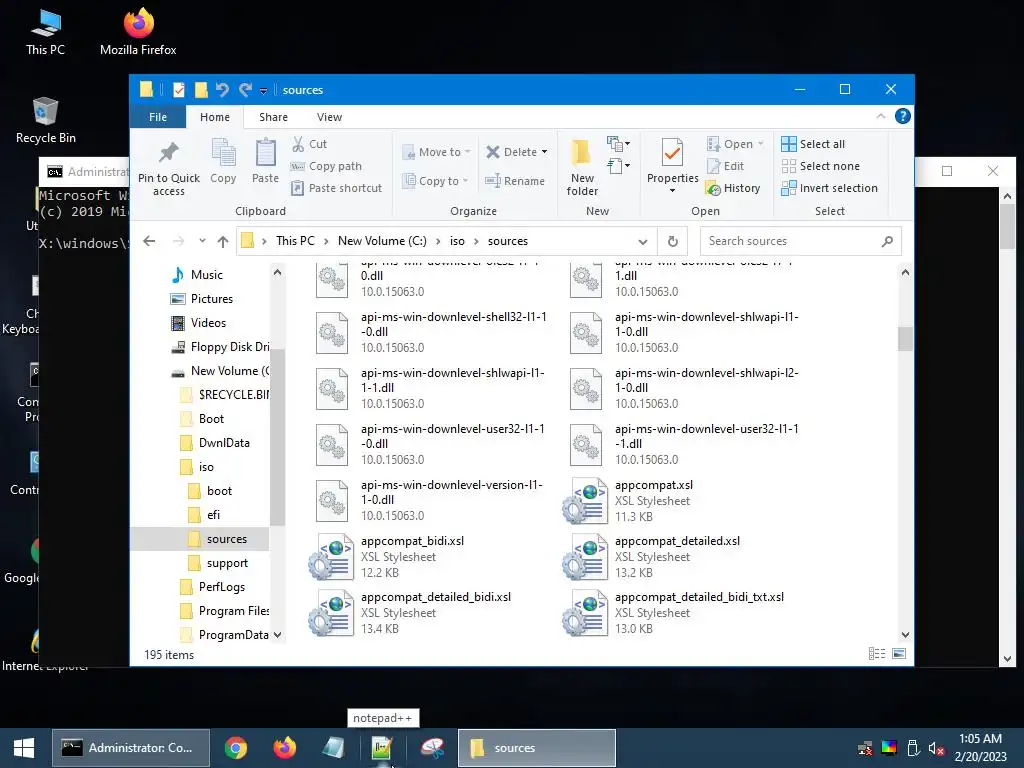Switch to the View ribbon tab
Viewport: 1024px width, 768px height.
pos(329,117)
